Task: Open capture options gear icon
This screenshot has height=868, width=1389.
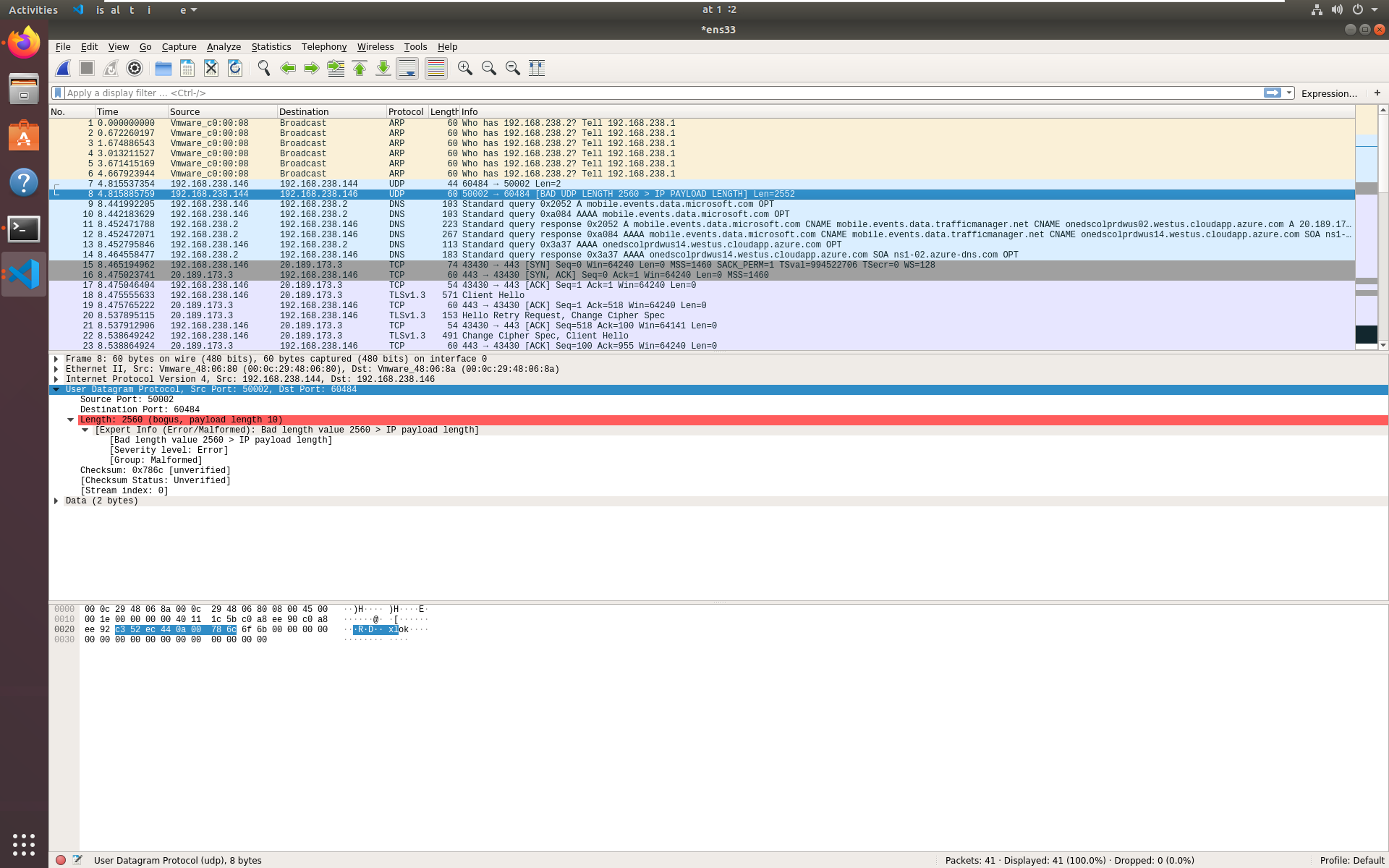Action: pyautogui.click(x=135, y=68)
